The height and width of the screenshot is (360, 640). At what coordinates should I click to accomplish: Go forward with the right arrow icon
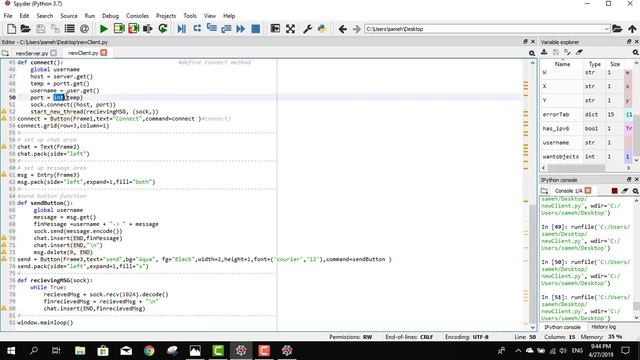[x=357, y=29]
